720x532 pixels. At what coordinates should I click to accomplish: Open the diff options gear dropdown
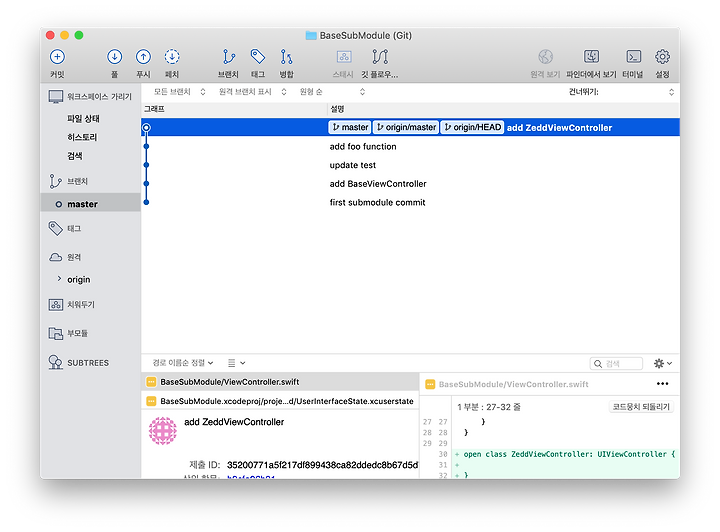coord(663,364)
